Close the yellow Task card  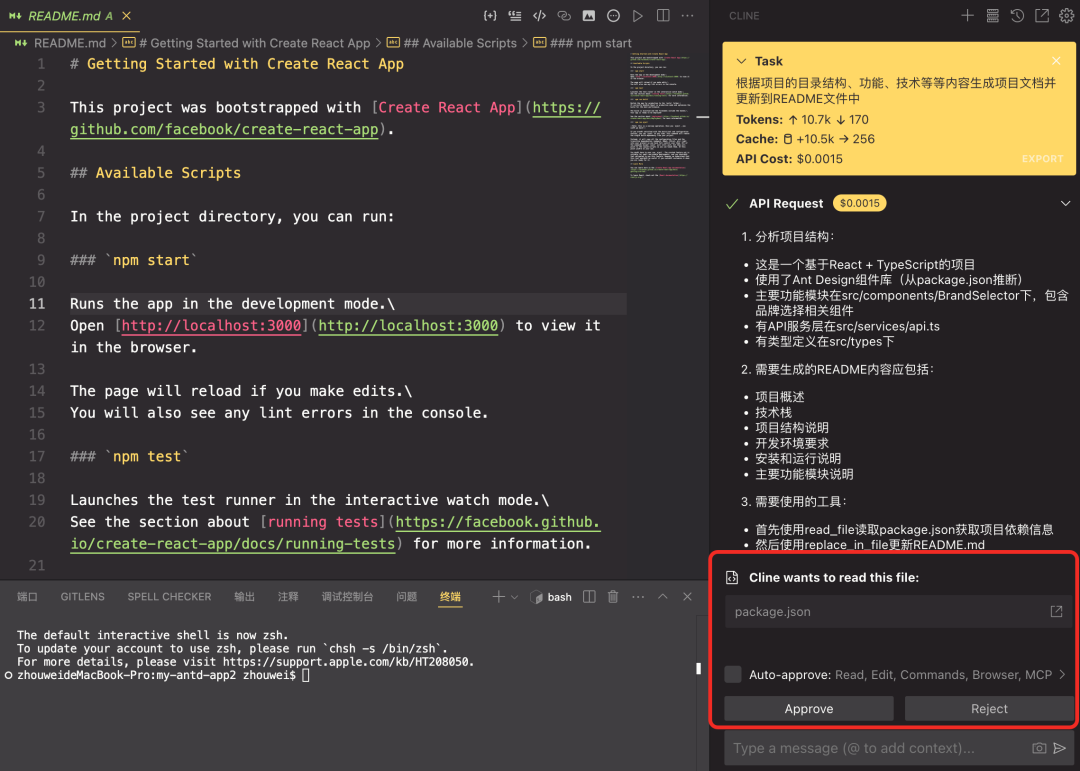coord(1056,61)
